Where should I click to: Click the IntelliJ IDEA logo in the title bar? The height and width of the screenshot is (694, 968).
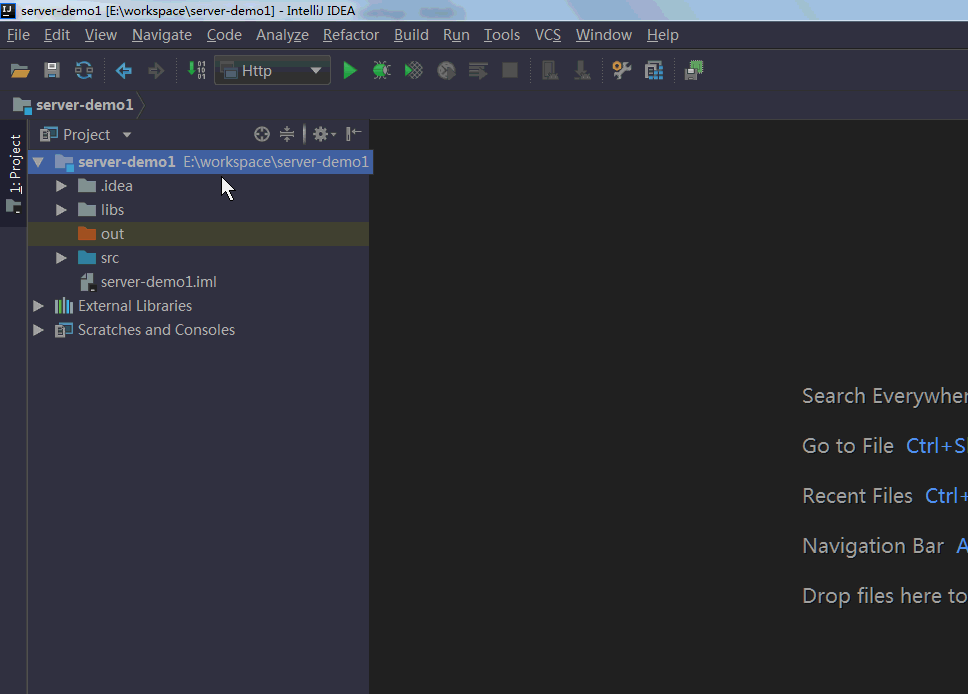point(8,10)
